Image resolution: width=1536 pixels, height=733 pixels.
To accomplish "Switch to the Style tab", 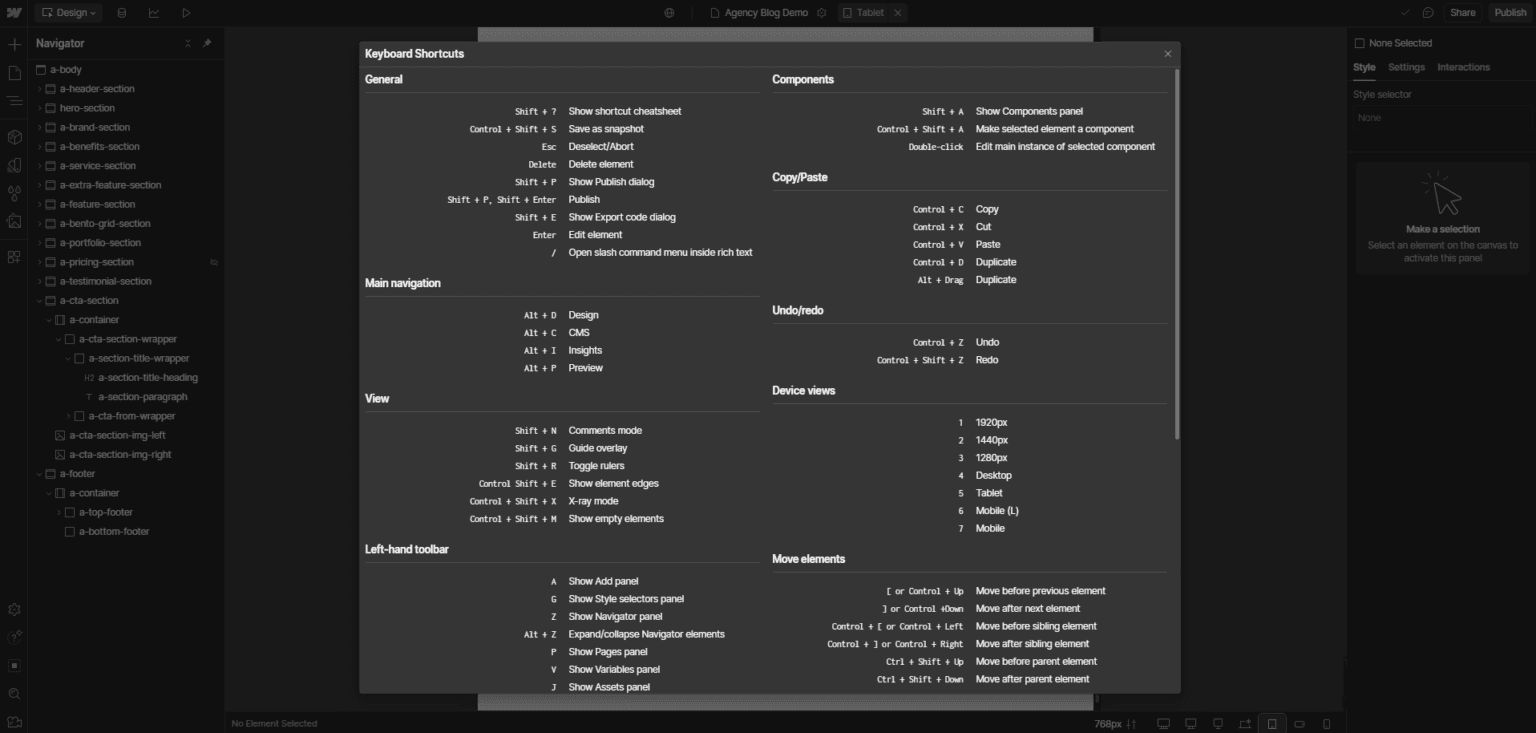I will pyautogui.click(x=1364, y=67).
